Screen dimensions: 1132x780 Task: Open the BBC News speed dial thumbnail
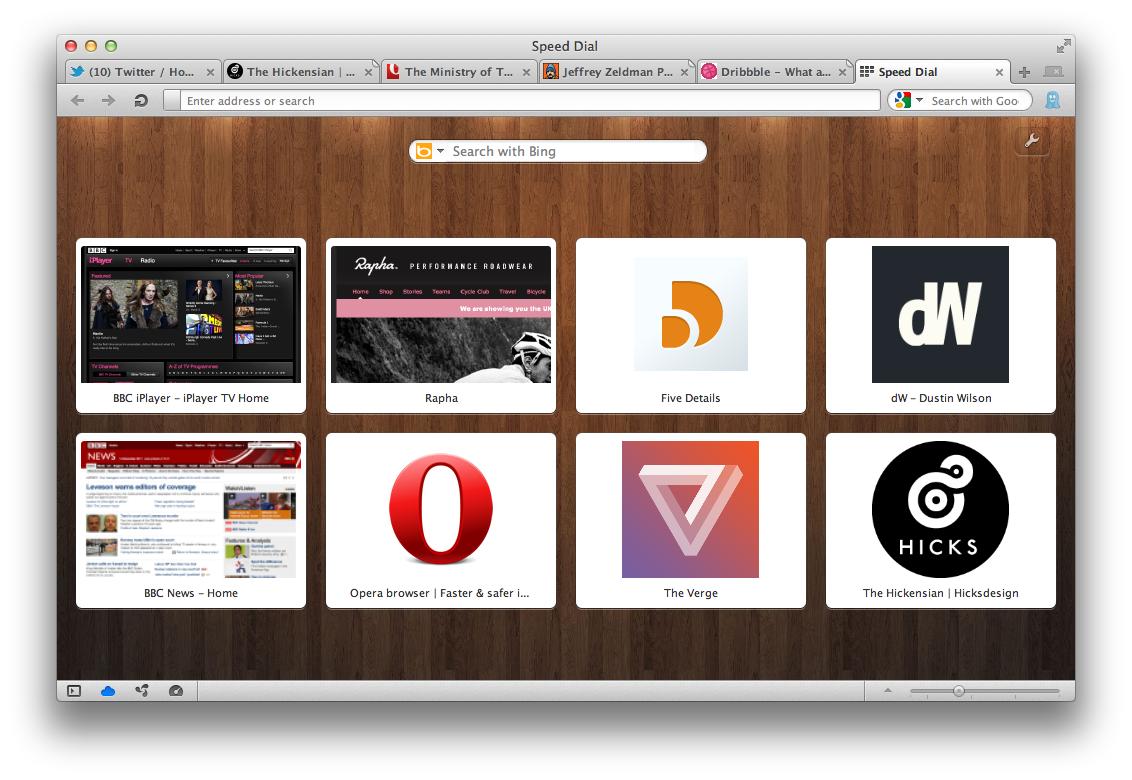tap(191, 509)
